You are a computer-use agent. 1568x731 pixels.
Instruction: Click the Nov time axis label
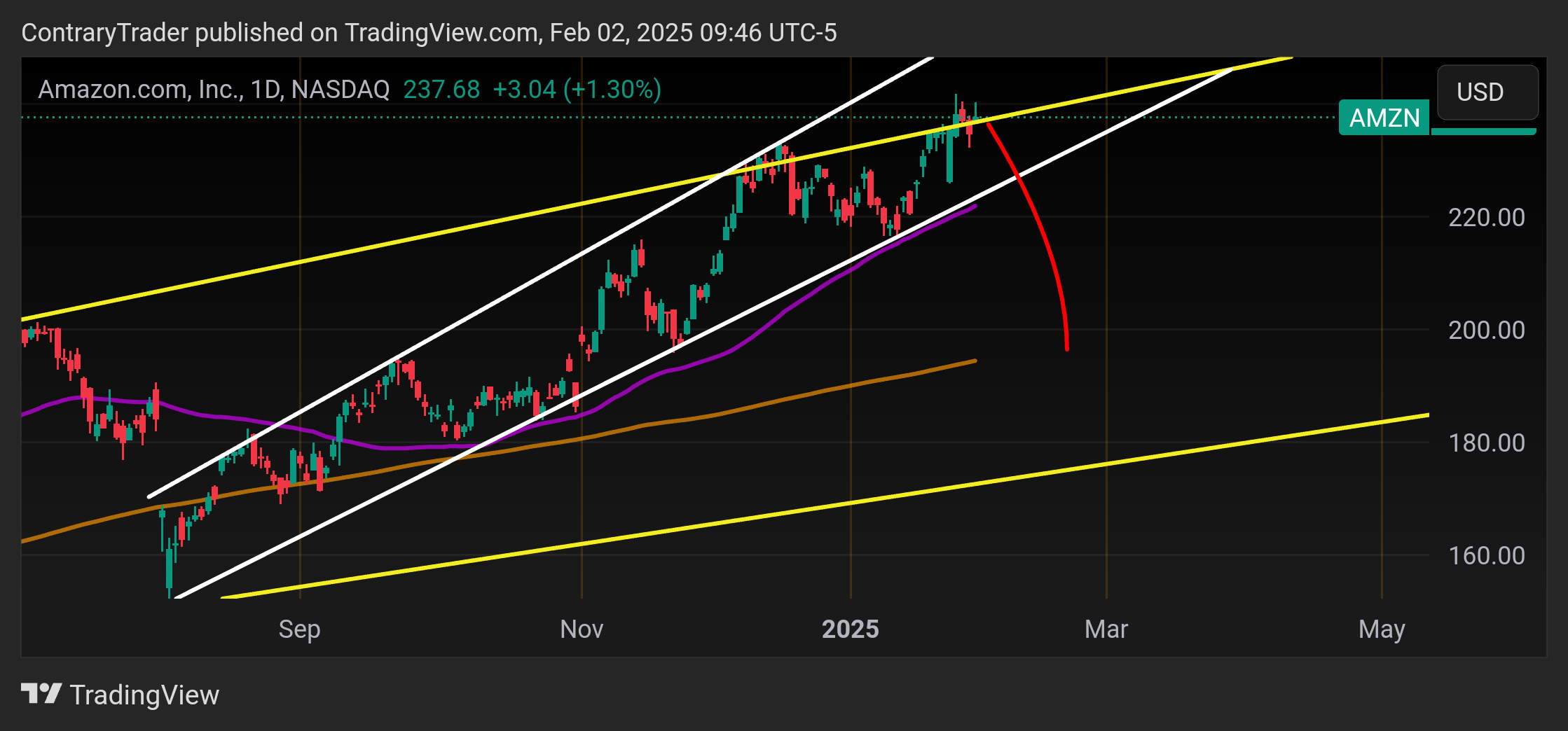point(582,629)
